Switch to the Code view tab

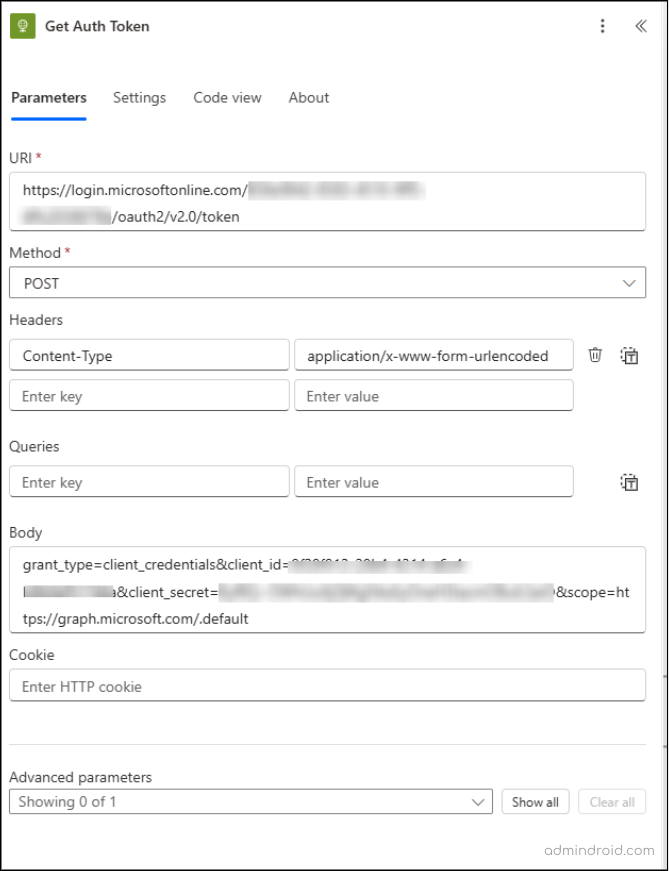[x=227, y=98]
